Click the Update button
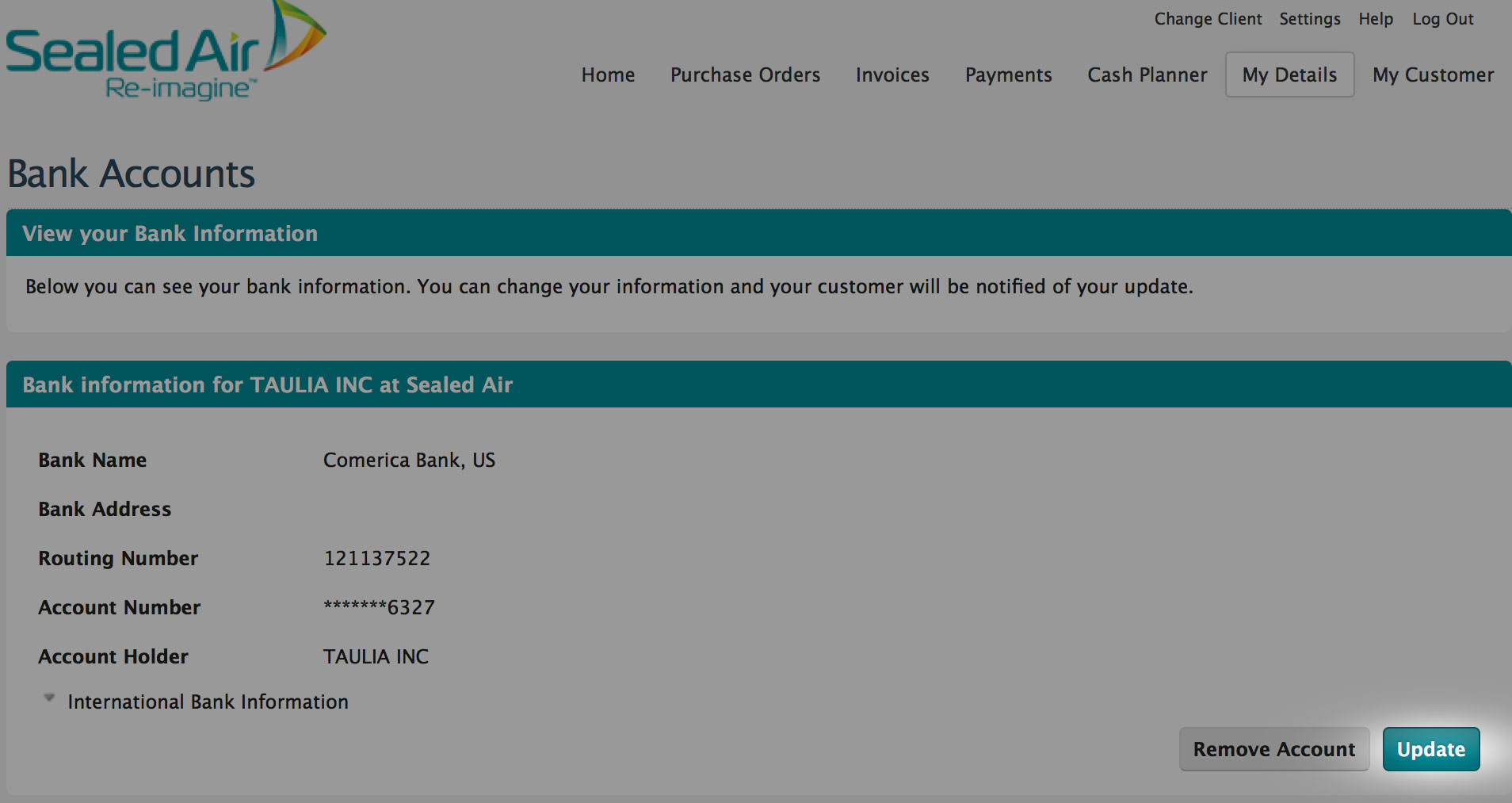1512x803 pixels. (x=1431, y=749)
